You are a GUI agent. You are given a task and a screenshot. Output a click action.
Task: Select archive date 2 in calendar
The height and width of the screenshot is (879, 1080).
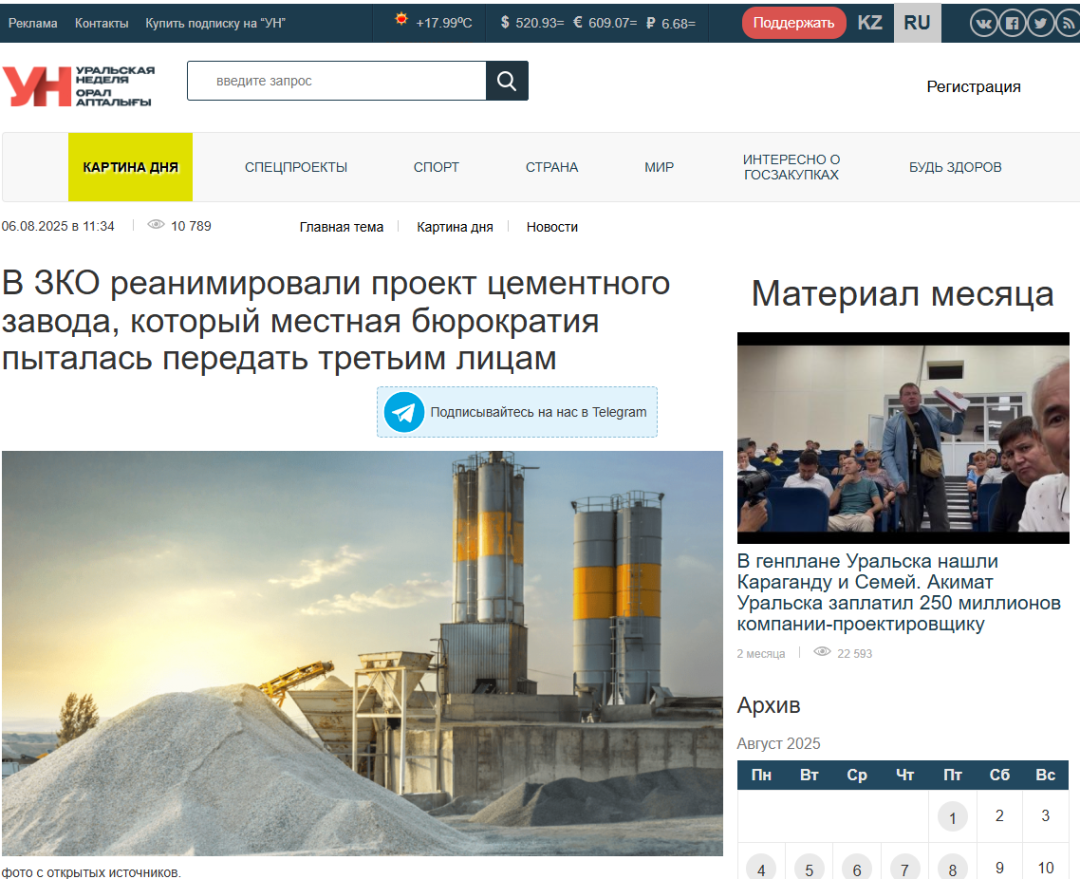tap(999, 816)
